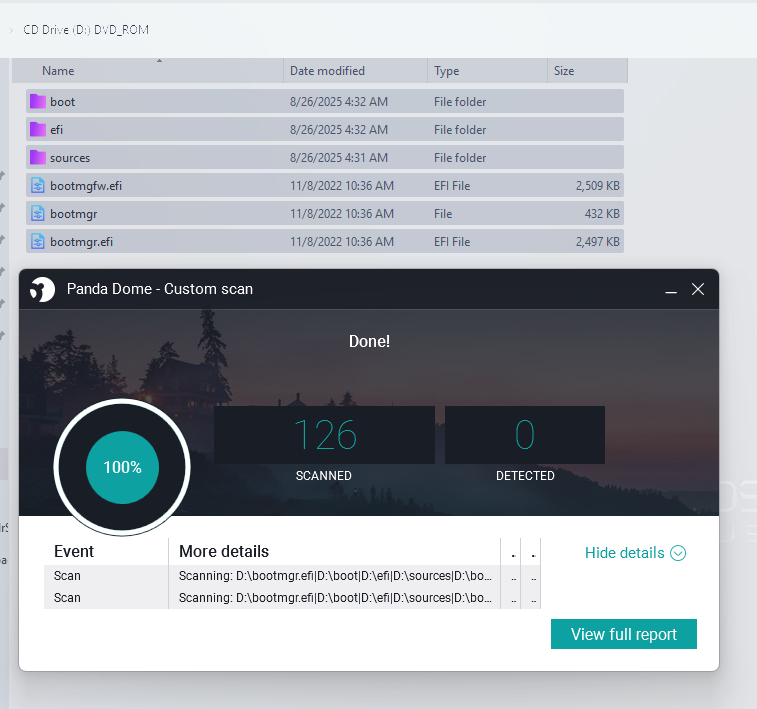Click sources folder date 8/26/2025 4:31 AM
The height and width of the screenshot is (709, 757).
coord(339,158)
